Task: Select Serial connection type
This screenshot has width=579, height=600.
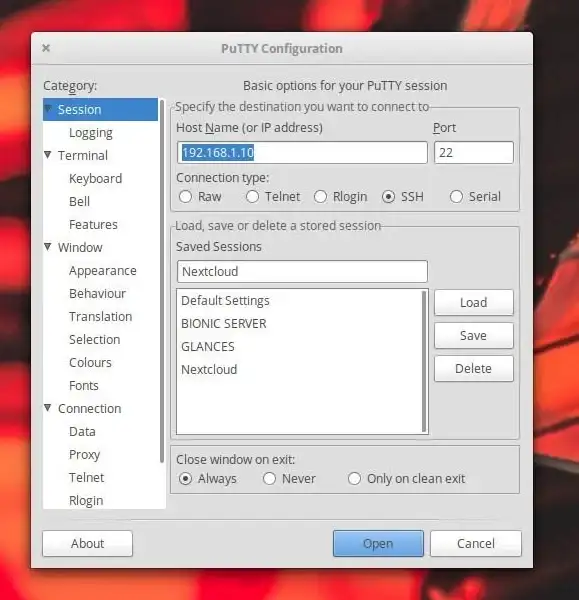Action: (x=475, y=197)
